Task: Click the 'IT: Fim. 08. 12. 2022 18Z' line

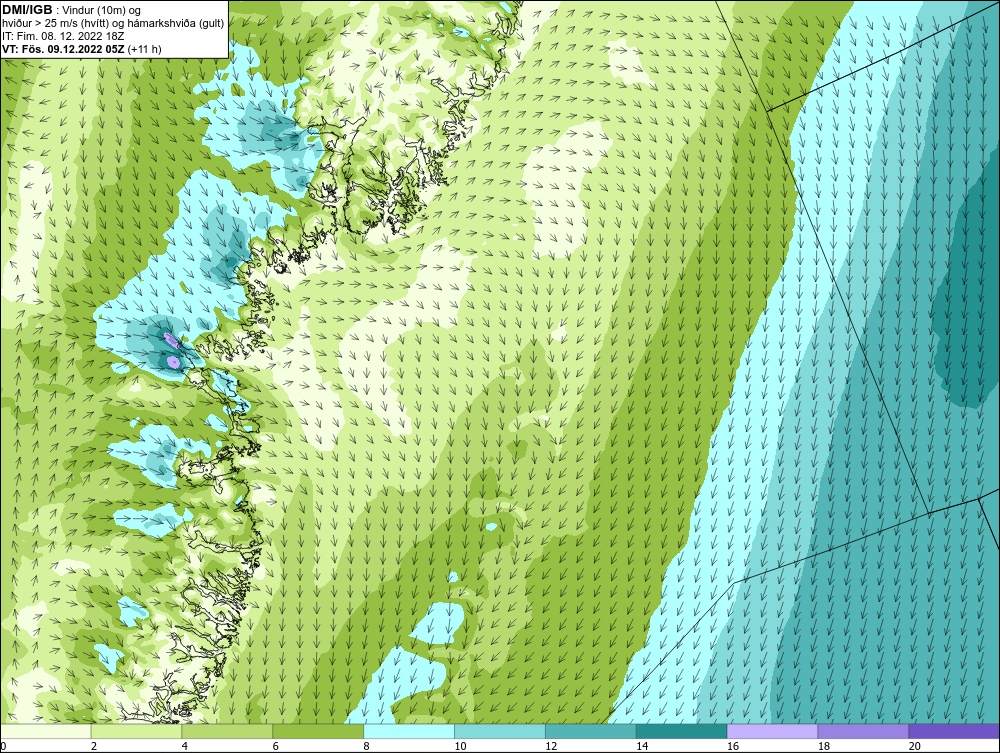Action: (x=63, y=36)
